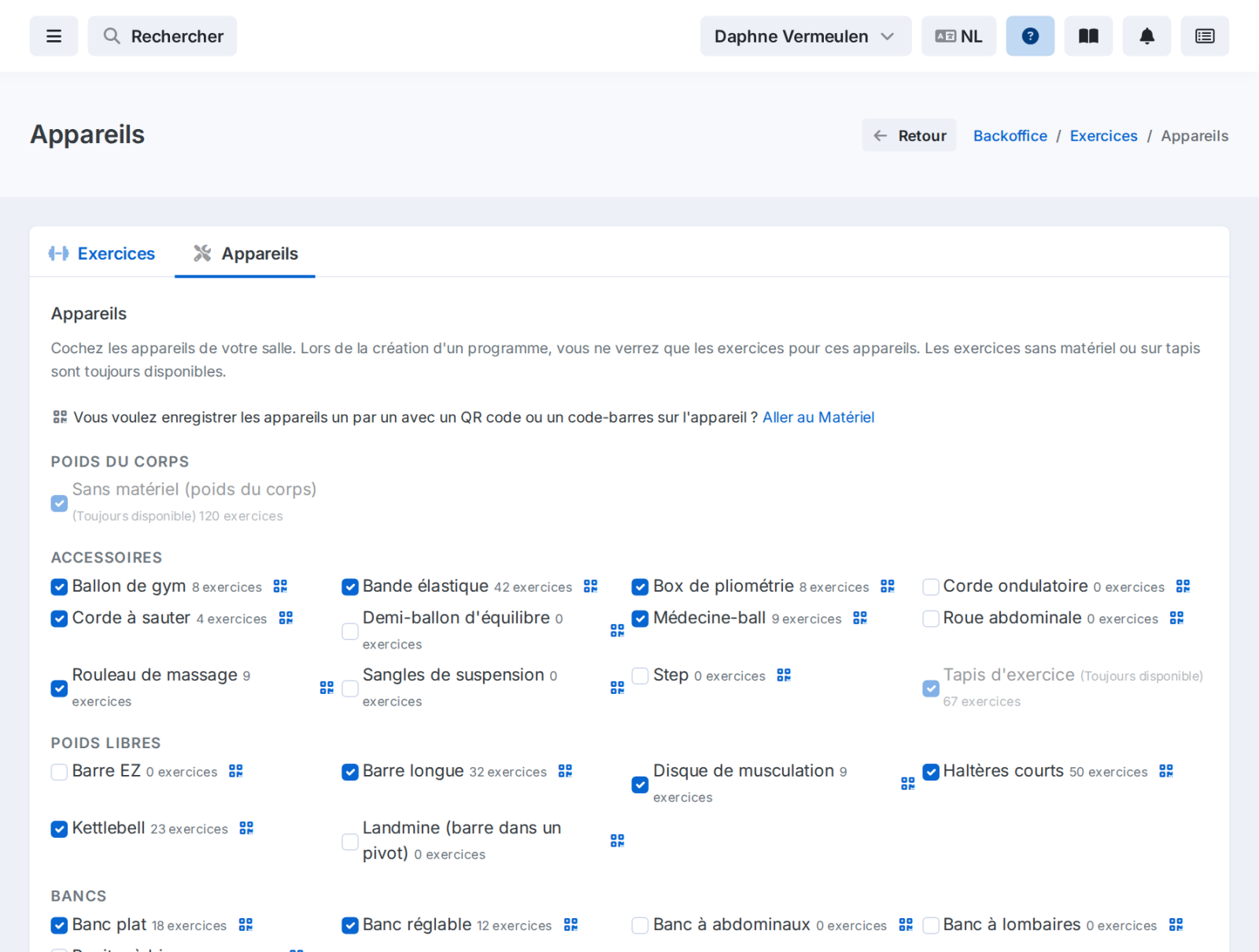Image resolution: width=1259 pixels, height=952 pixels.
Task: Select the Appareils tab
Action: tap(245, 253)
